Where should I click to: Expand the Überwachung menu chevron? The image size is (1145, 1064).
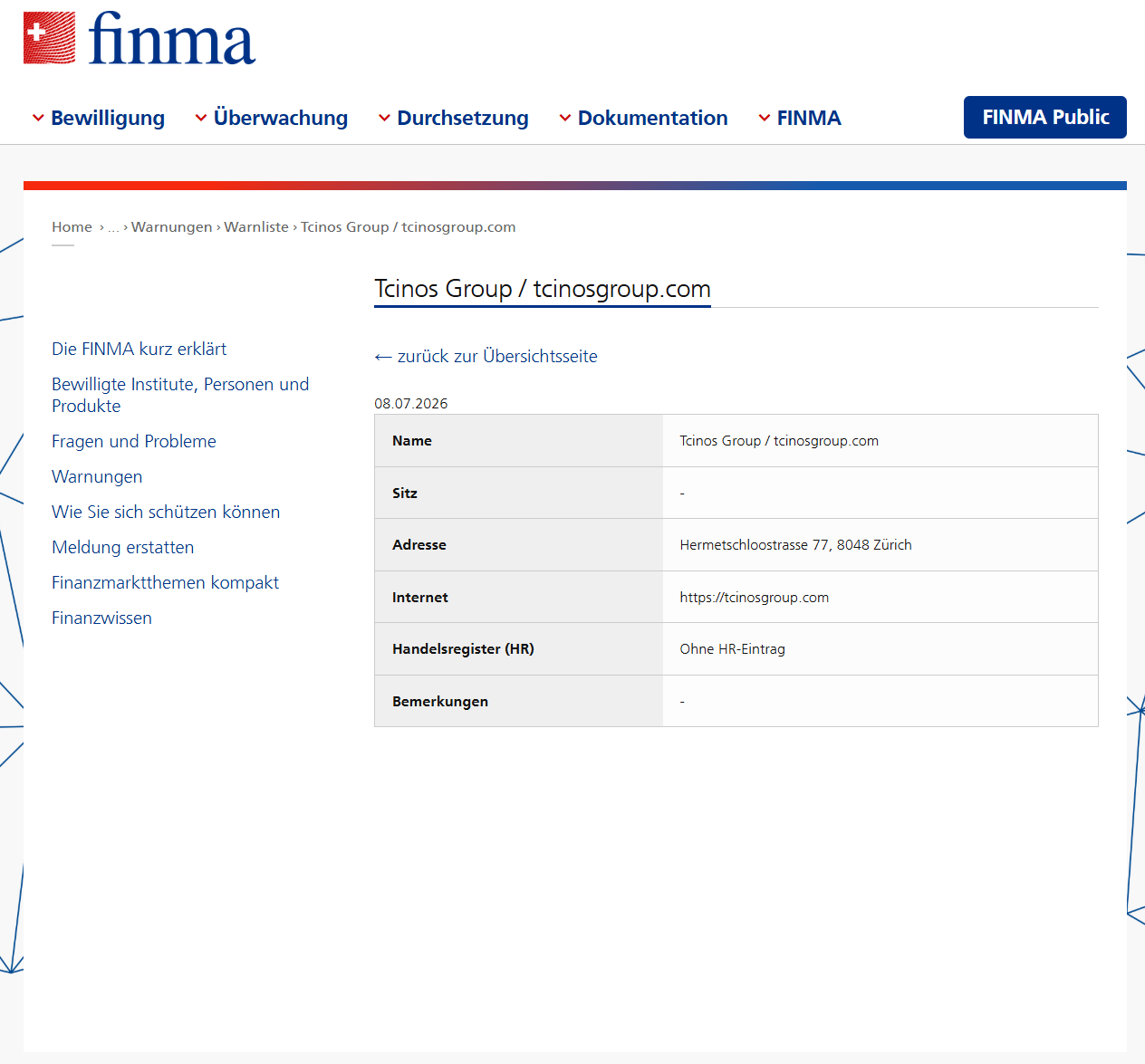pos(201,119)
